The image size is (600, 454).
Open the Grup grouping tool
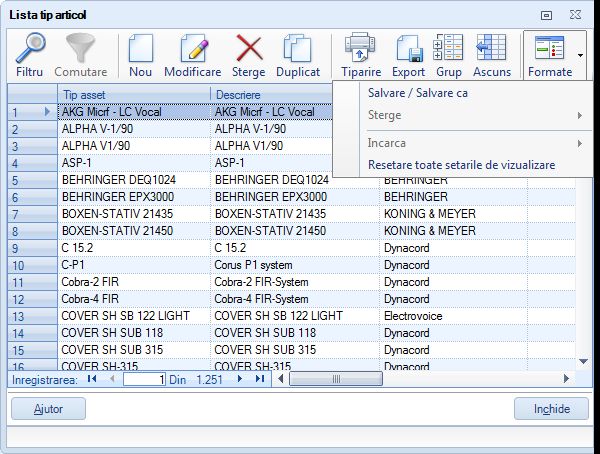click(x=448, y=55)
